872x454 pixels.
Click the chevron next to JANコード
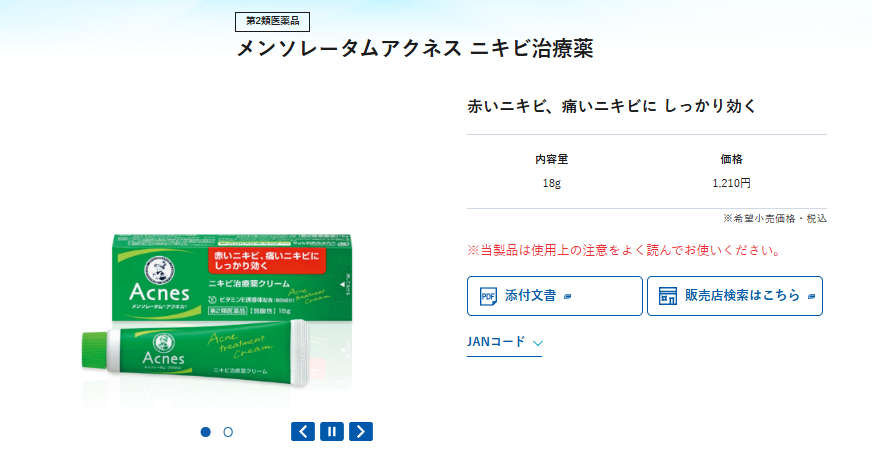pyautogui.click(x=537, y=343)
